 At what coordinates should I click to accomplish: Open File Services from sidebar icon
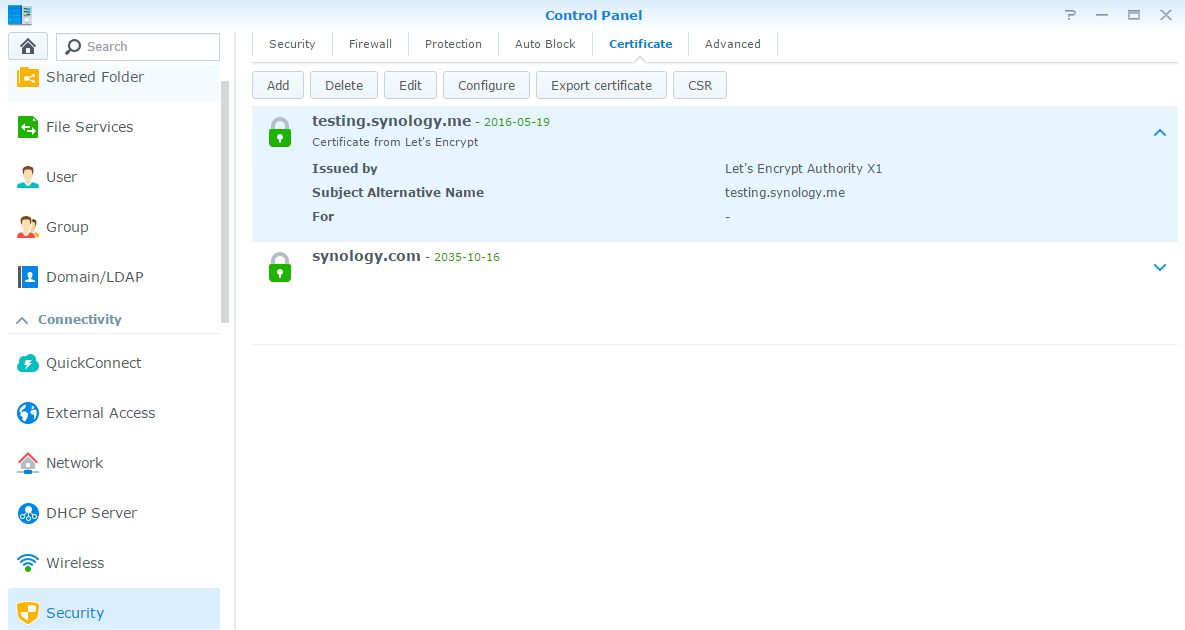(28, 127)
